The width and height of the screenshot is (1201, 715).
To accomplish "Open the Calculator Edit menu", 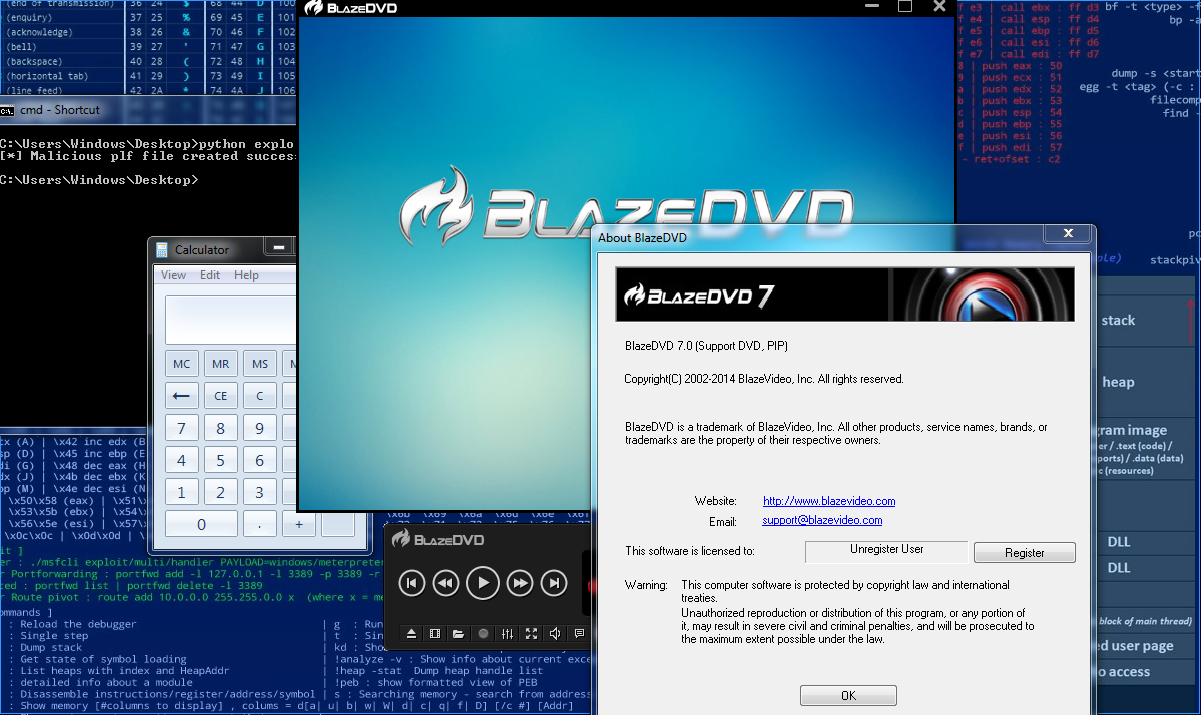I will (210, 275).
